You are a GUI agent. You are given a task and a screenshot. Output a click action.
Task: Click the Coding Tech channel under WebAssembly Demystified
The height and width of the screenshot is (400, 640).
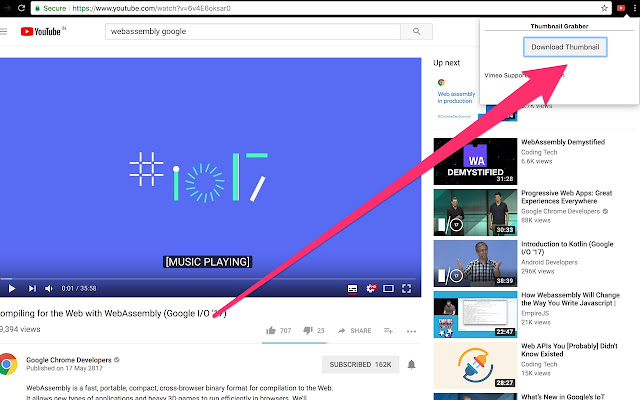[x=539, y=152]
